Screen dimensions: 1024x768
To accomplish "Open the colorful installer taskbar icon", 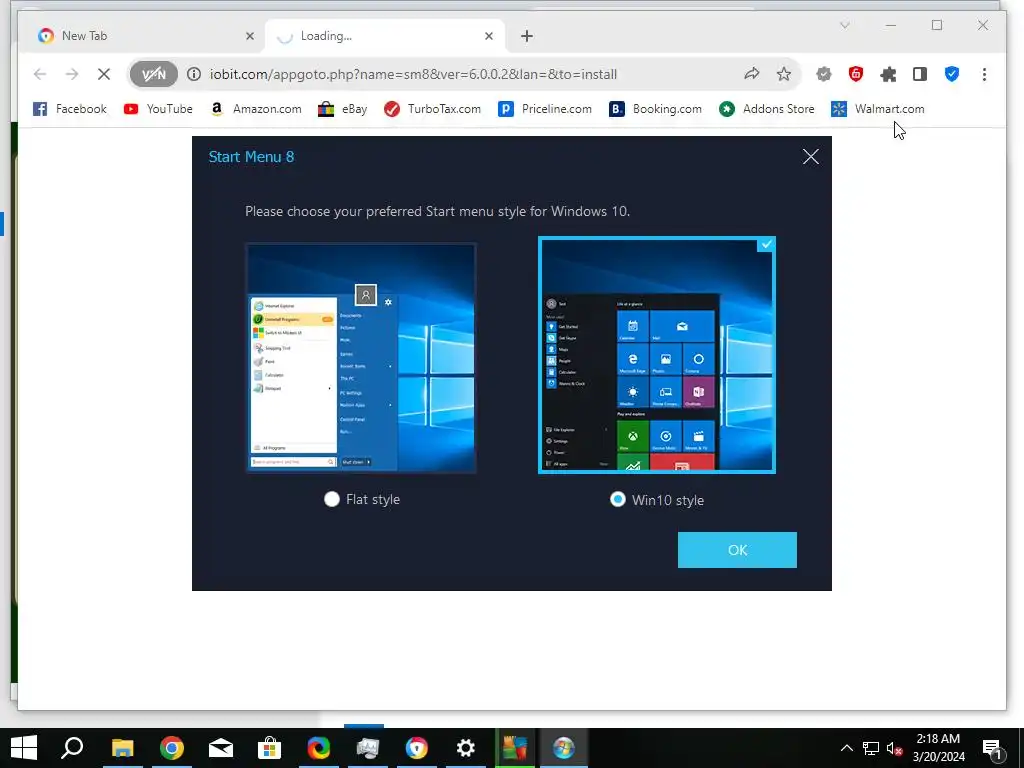I will point(515,748).
